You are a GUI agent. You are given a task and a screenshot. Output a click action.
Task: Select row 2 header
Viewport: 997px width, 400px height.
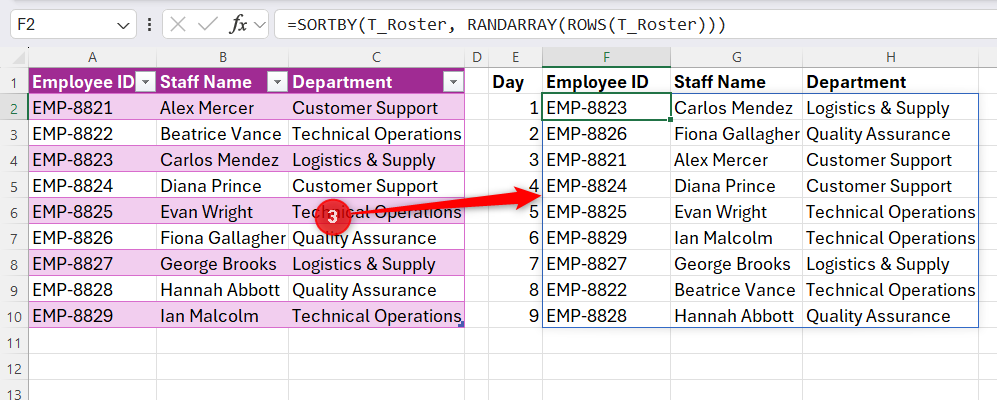point(14,108)
